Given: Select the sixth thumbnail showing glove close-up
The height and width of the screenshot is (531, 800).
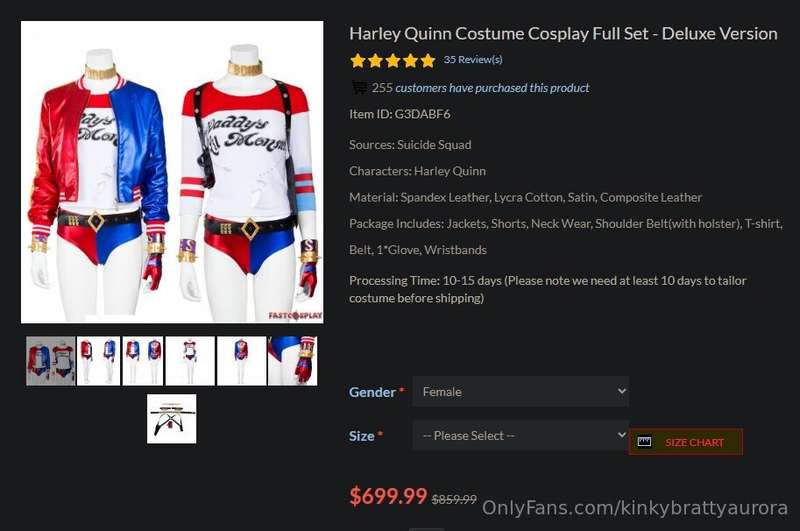Looking at the screenshot, I should (292, 361).
